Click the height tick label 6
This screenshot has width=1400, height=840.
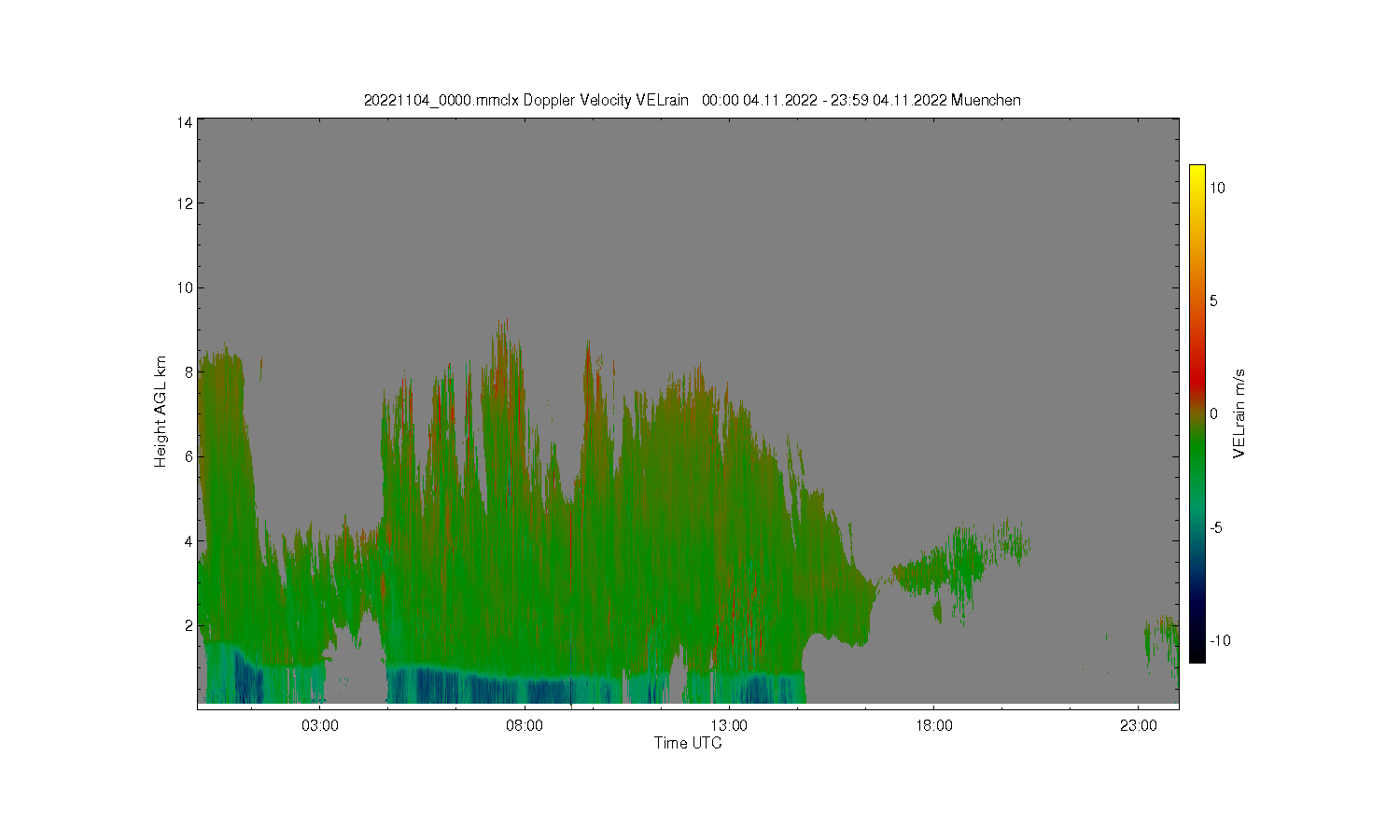pos(189,456)
